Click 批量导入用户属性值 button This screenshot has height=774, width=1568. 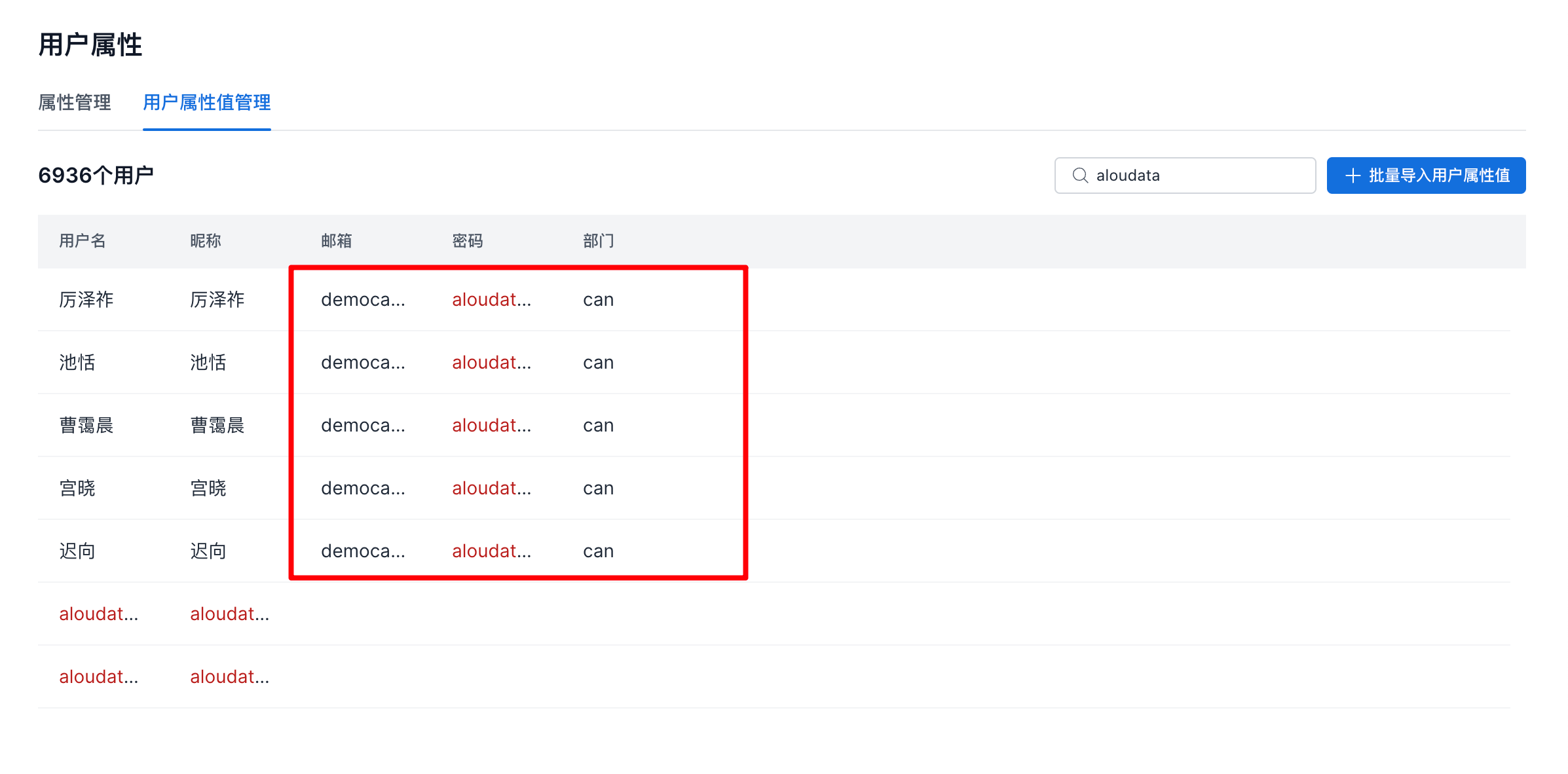1426,175
